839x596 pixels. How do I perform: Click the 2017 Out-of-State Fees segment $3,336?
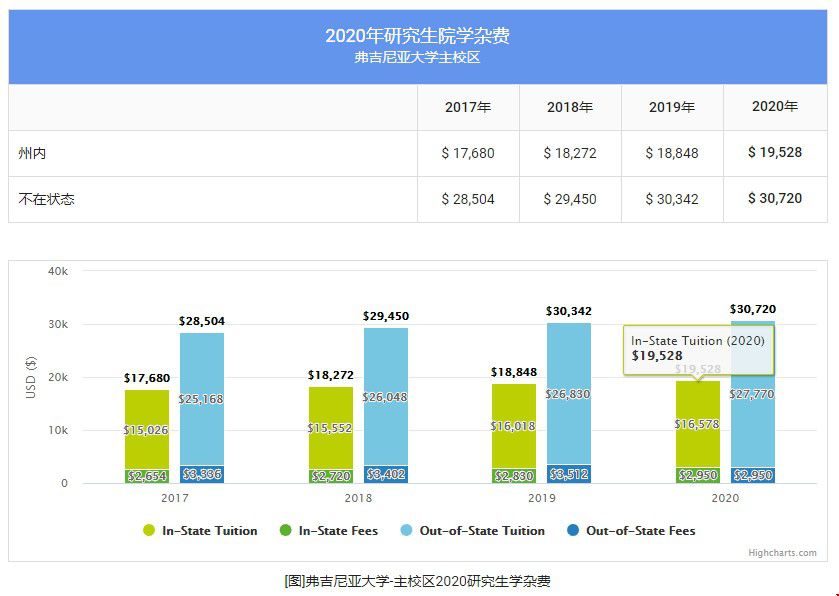tap(202, 475)
